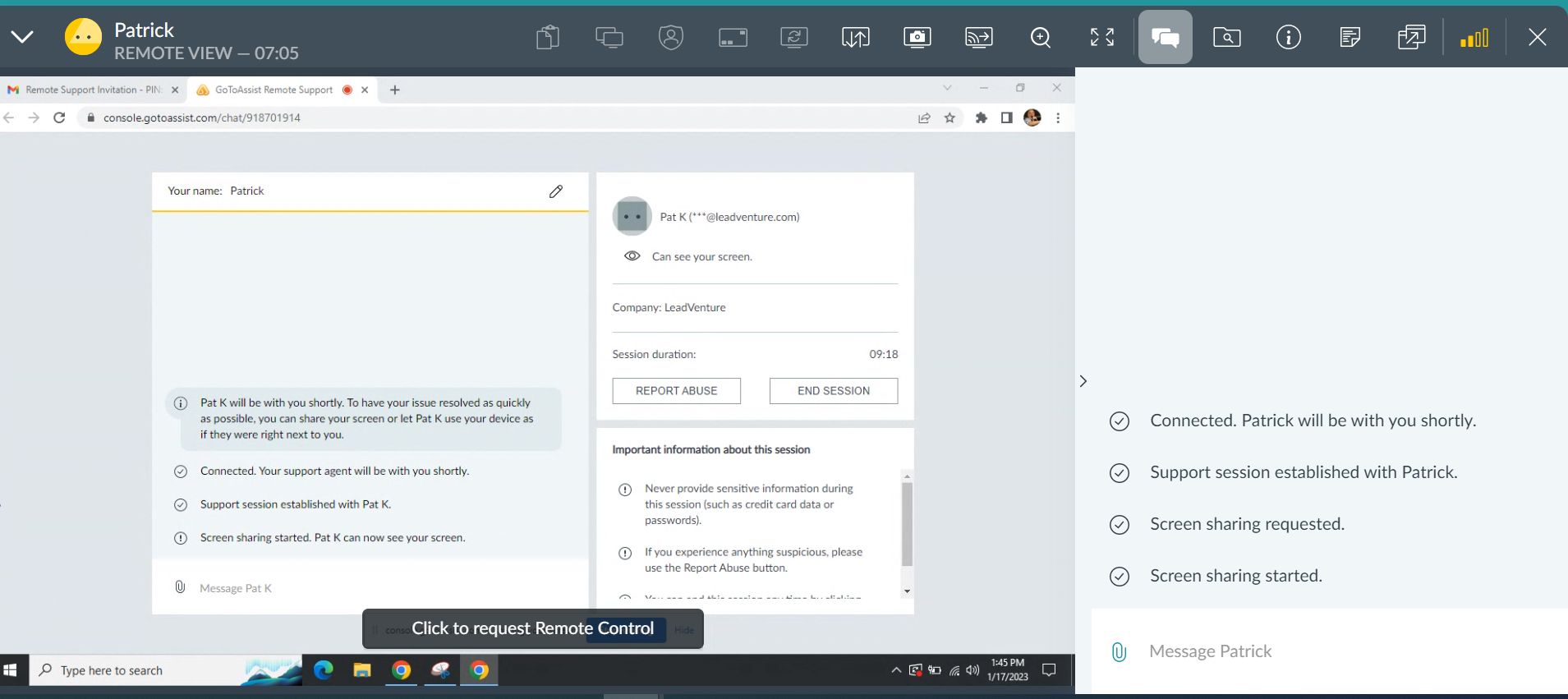Open the remote diagnostics folder-search icon
Viewport: 1568px width, 699px height.
pyautogui.click(x=1227, y=37)
